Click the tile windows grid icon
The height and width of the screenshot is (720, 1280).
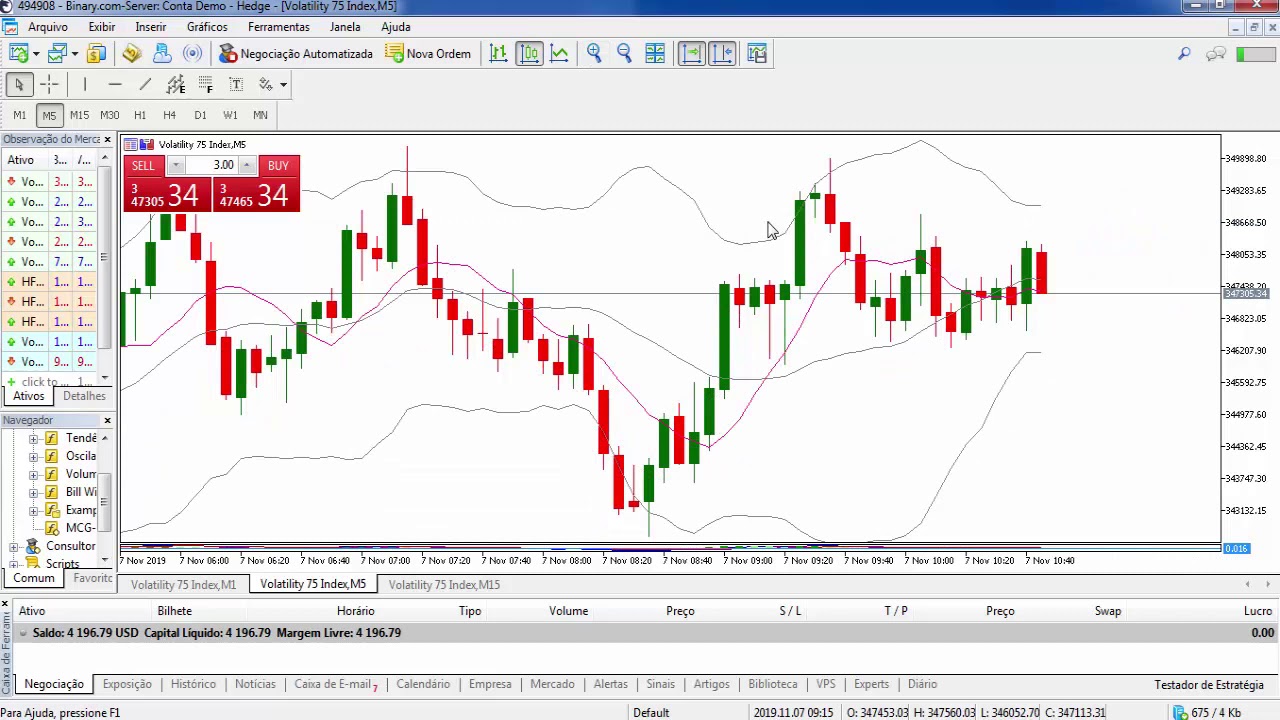pyautogui.click(x=655, y=53)
